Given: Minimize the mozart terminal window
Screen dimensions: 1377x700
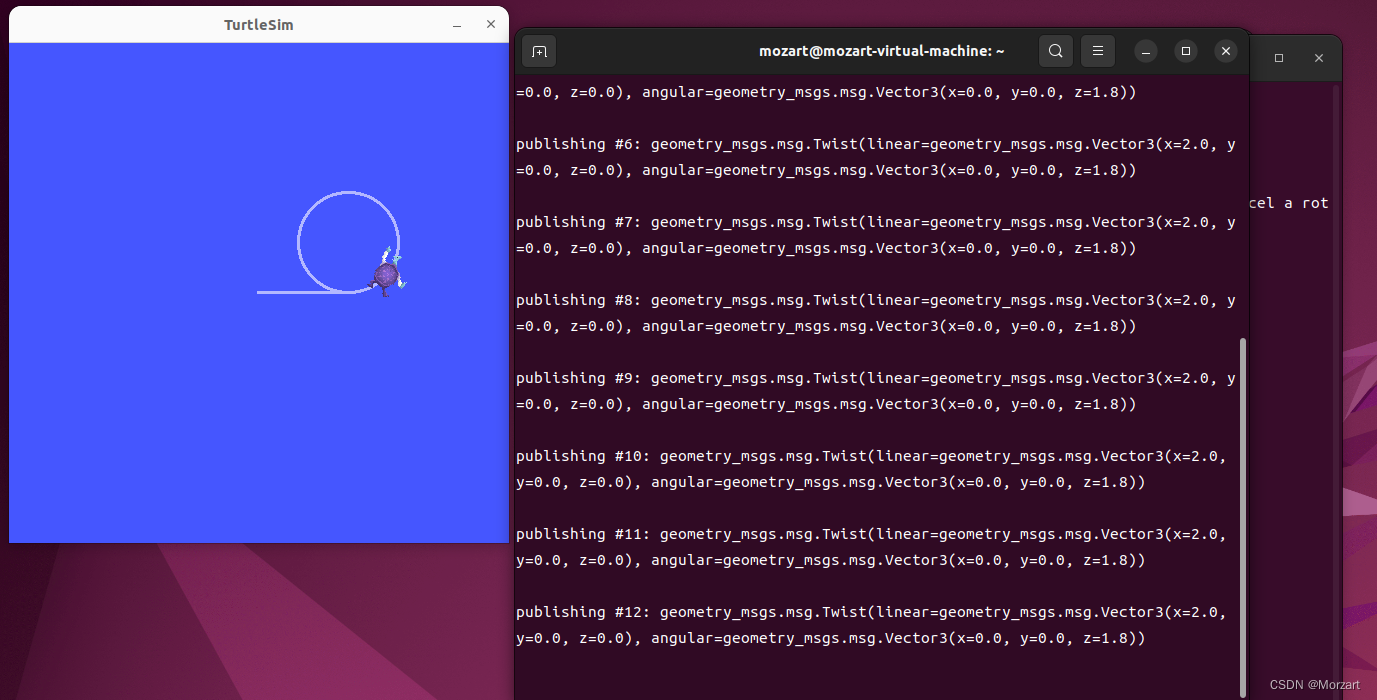Looking at the screenshot, I should point(1146,51).
